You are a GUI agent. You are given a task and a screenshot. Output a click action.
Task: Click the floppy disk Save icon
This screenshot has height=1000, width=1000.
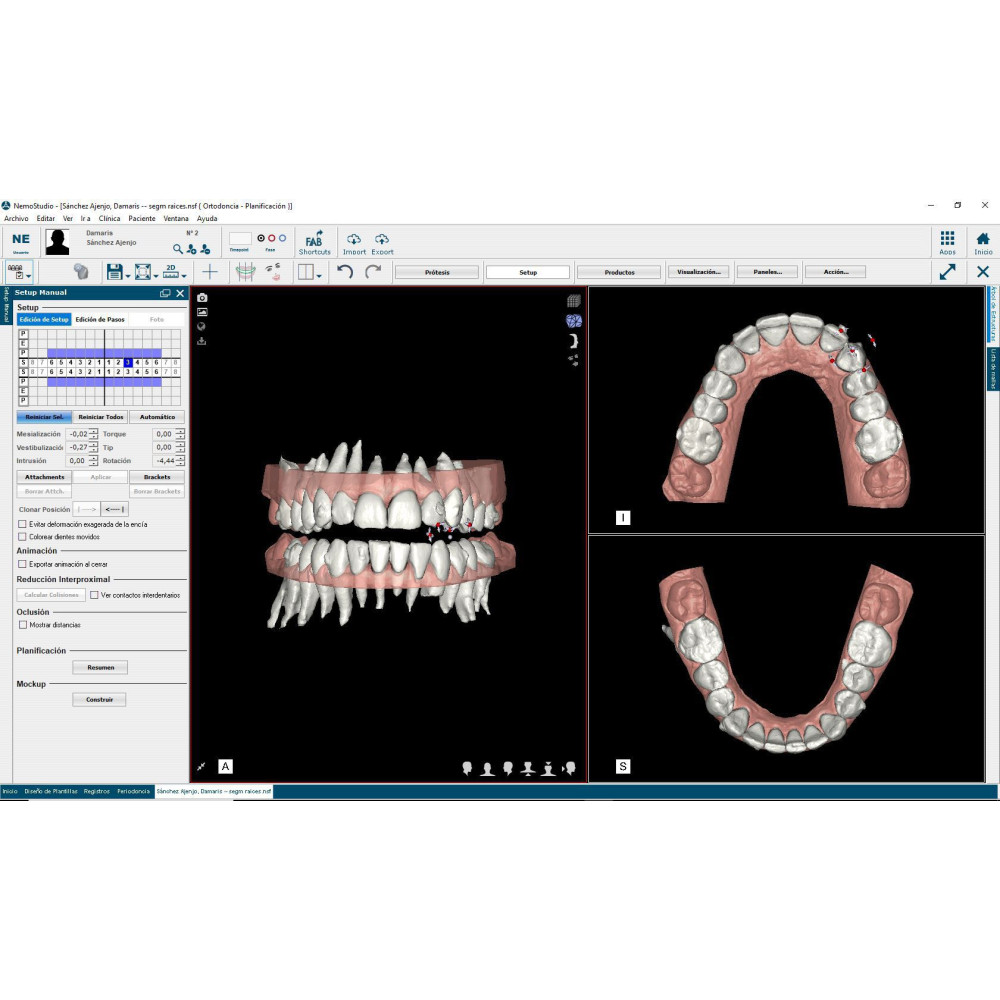point(114,272)
